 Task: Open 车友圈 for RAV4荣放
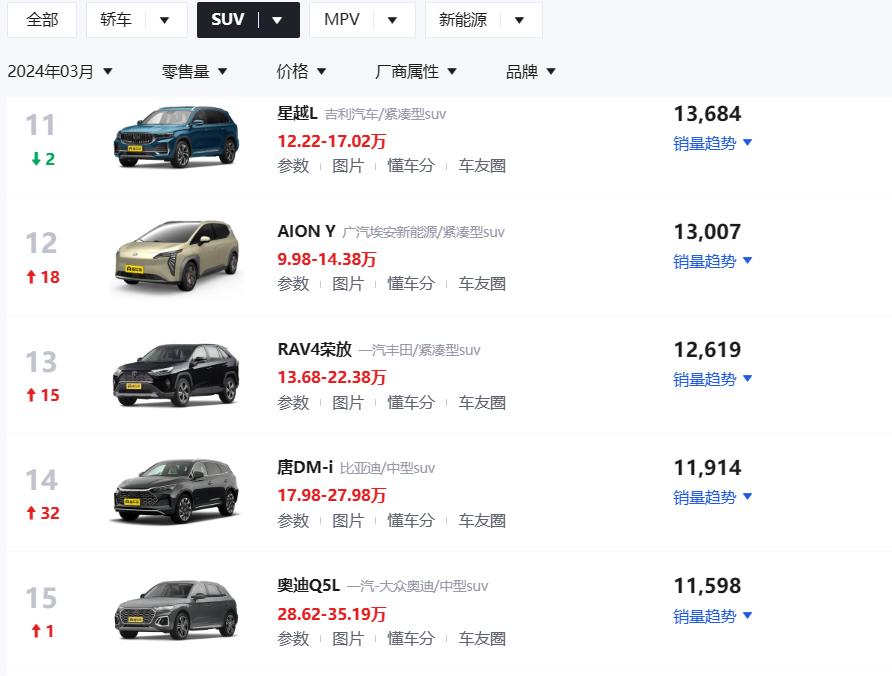tap(482, 403)
